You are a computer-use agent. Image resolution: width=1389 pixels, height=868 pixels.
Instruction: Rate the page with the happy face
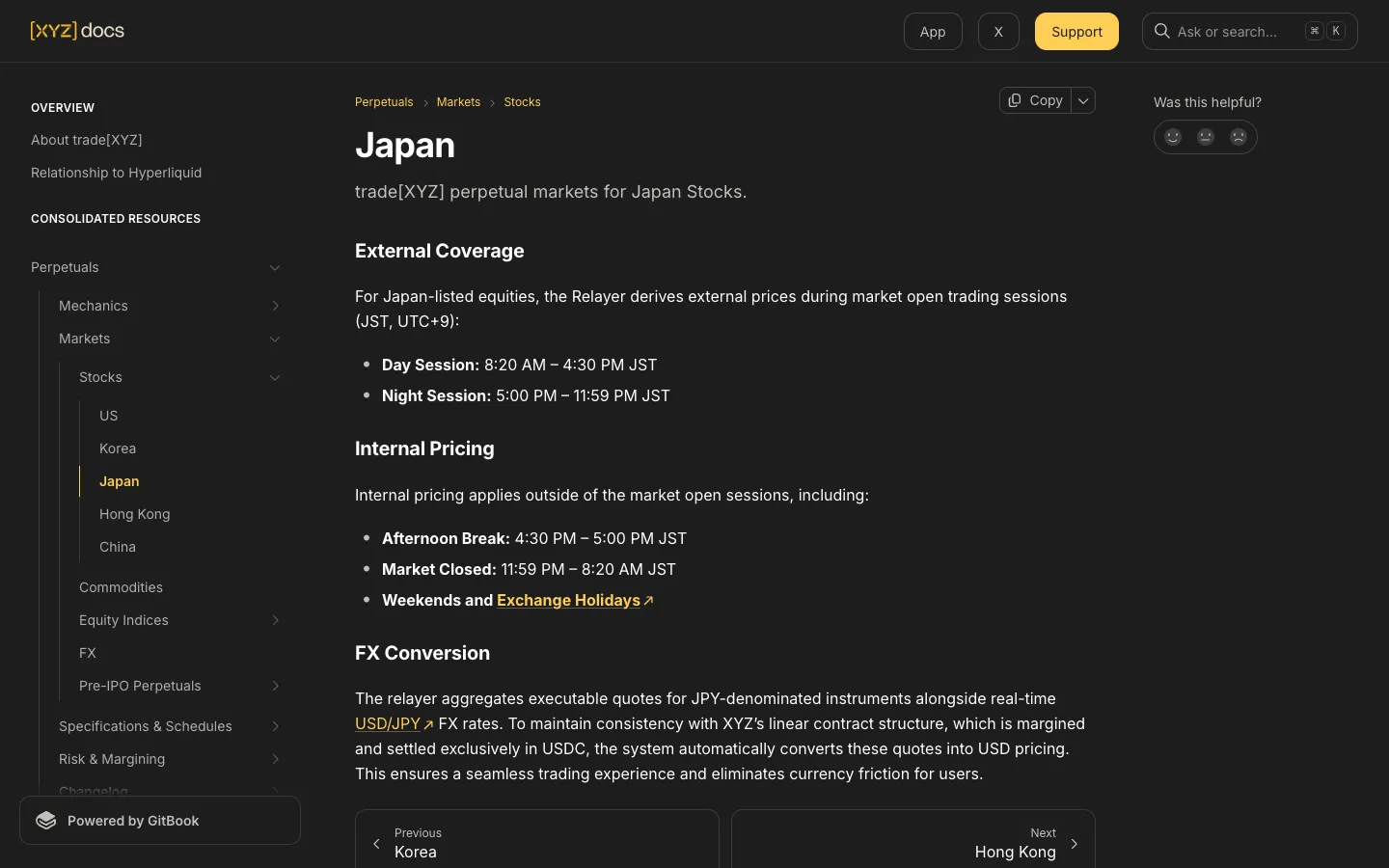tap(1173, 137)
